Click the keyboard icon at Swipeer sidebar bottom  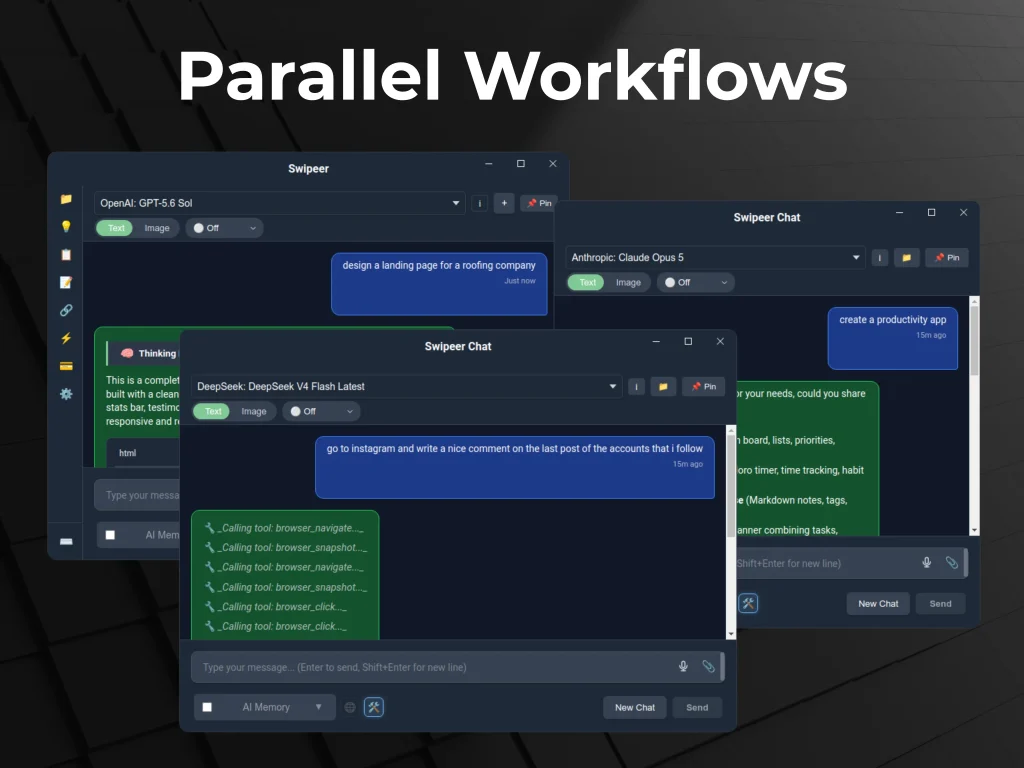pyautogui.click(x=66, y=541)
